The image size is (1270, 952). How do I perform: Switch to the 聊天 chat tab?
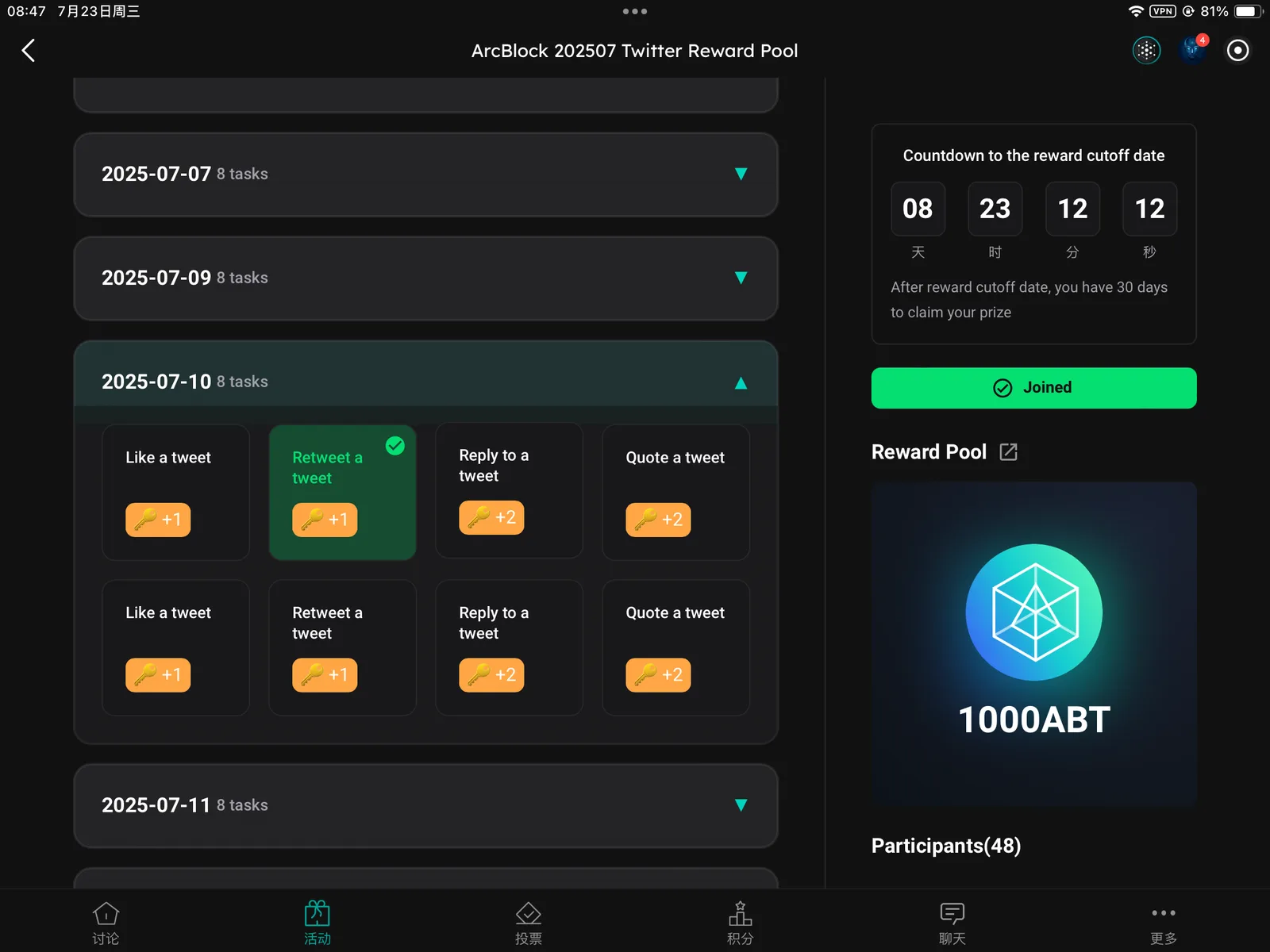(x=952, y=923)
